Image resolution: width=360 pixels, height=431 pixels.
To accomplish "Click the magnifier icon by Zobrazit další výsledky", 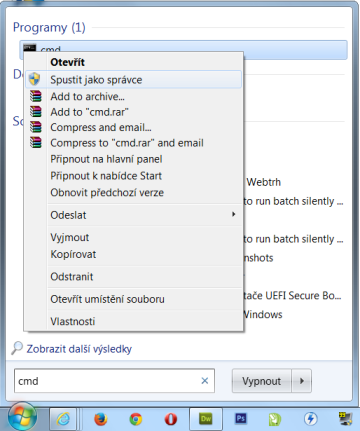I will (17, 348).
